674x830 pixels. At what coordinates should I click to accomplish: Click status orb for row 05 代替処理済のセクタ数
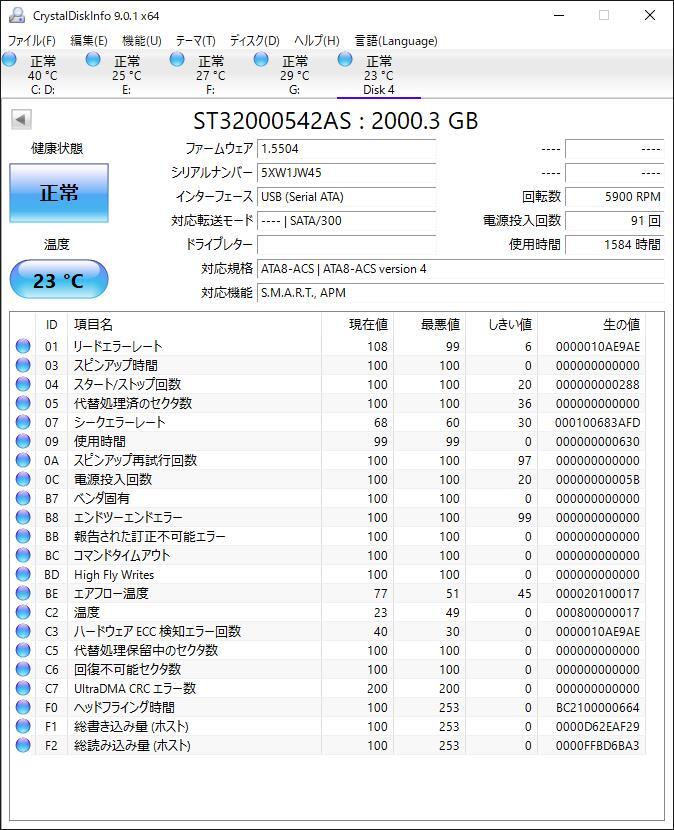23,403
